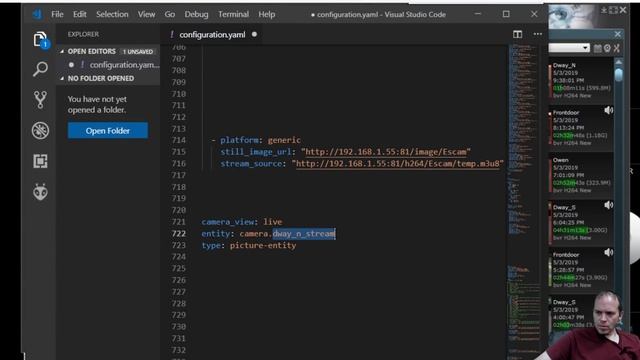640x360 pixels.
Task: Click selected text dway_n_stream on line 722
Action: coord(304,233)
